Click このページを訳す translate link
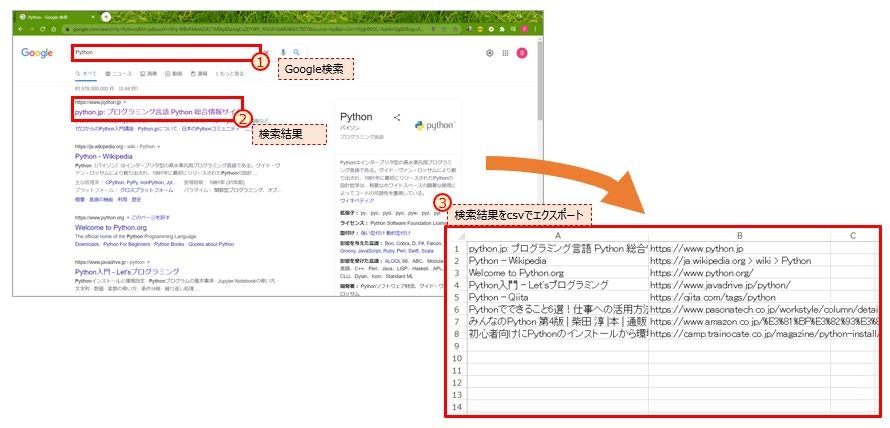890x428 pixels. [150, 217]
